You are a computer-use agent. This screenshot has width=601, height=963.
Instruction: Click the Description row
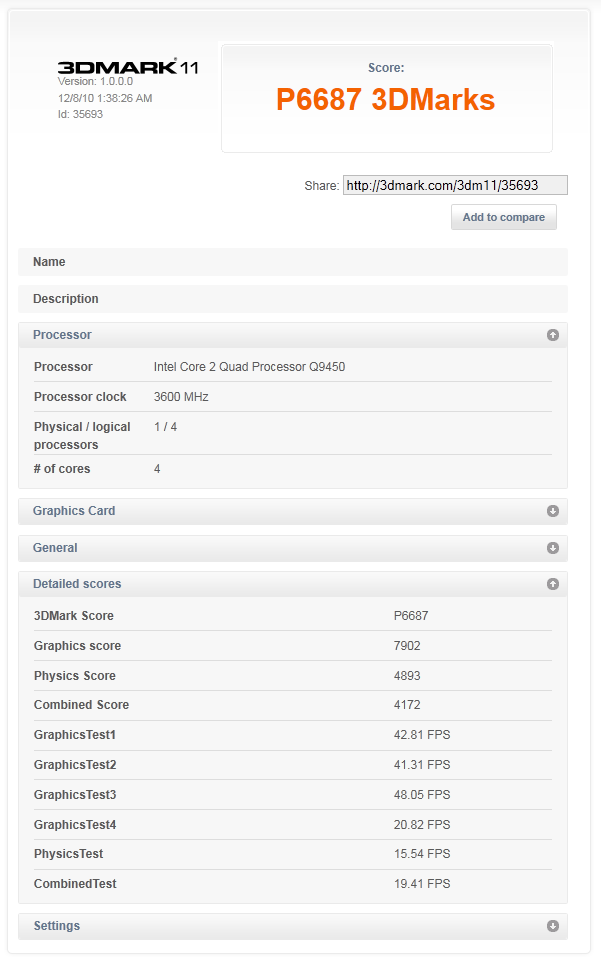pyautogui.click(x=293, y=299)
